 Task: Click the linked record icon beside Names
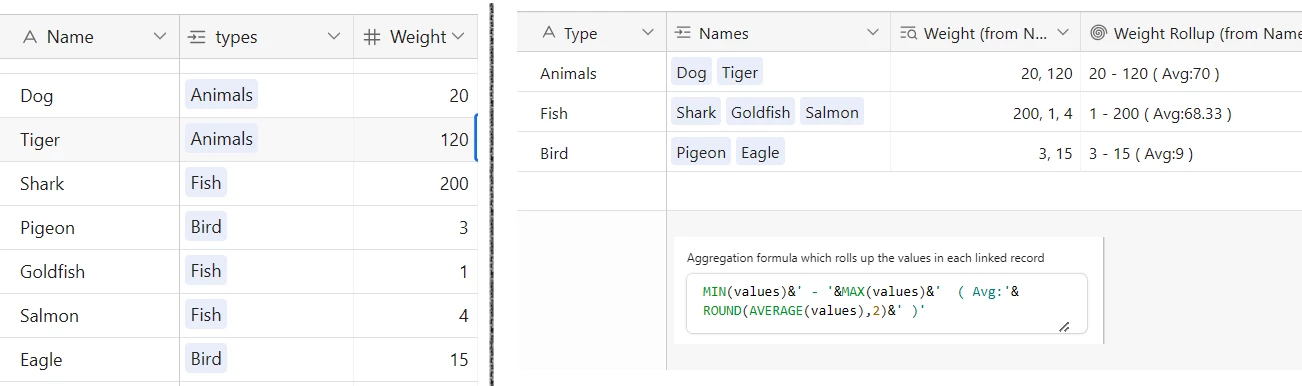683,33
